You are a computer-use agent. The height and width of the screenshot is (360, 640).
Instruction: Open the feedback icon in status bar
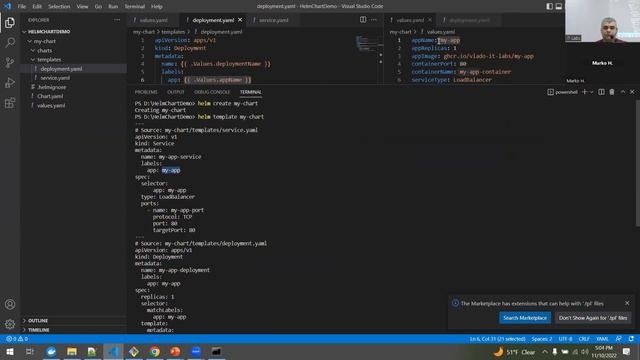[619, 339]
